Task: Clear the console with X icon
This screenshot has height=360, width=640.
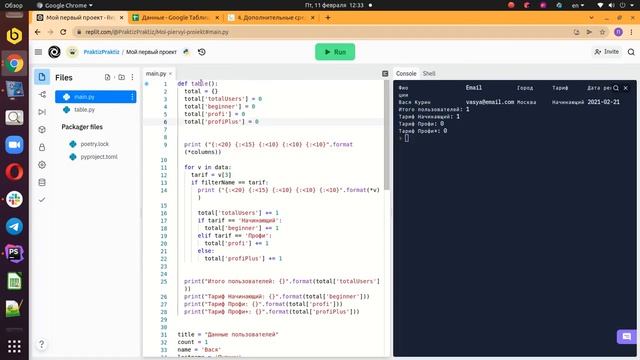Action: click(625, 88)
